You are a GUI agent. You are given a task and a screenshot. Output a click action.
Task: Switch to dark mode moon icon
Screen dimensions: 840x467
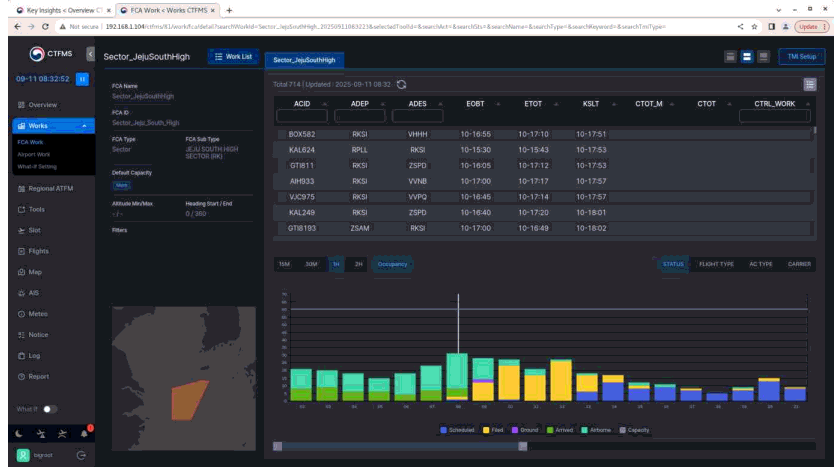19,434
